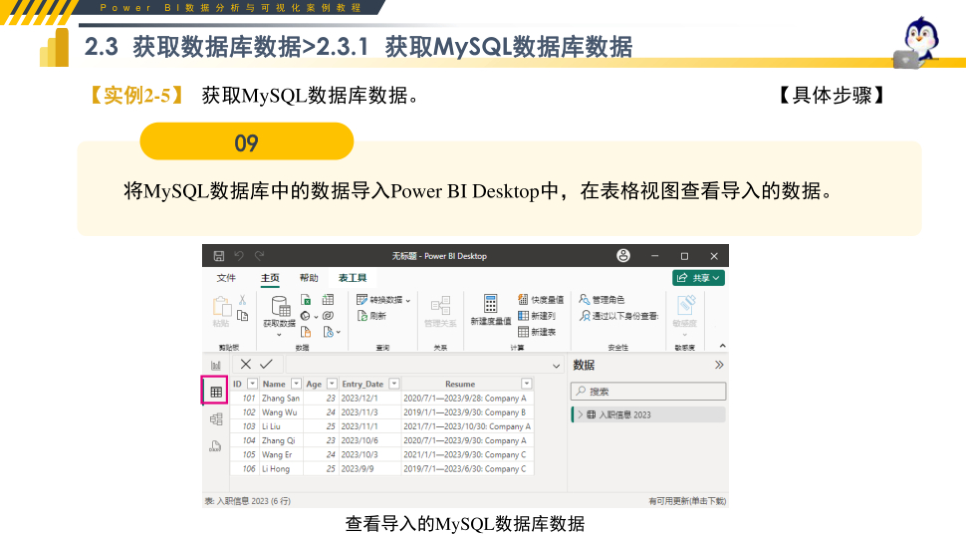The width and height of the screenshot is (966, 544).
Task: Click the Share (共享) button
Action: coord(698,278)
